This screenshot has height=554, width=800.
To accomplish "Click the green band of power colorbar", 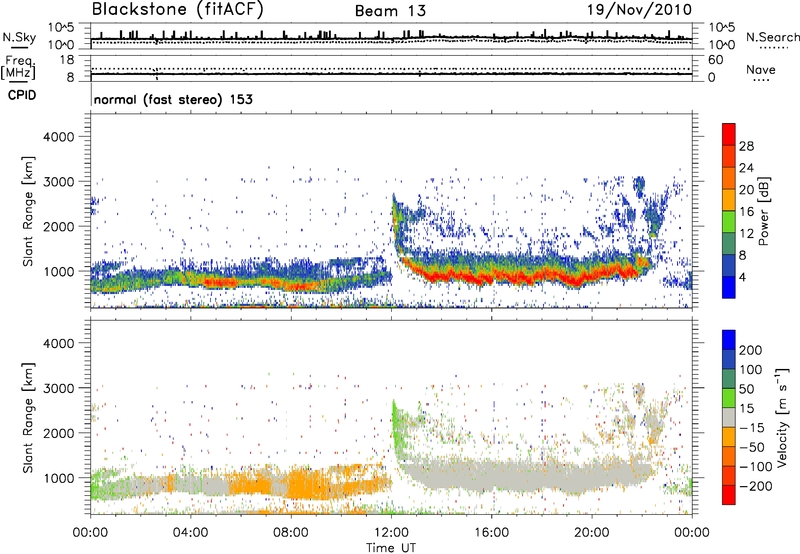I will (x=729, y=221).
